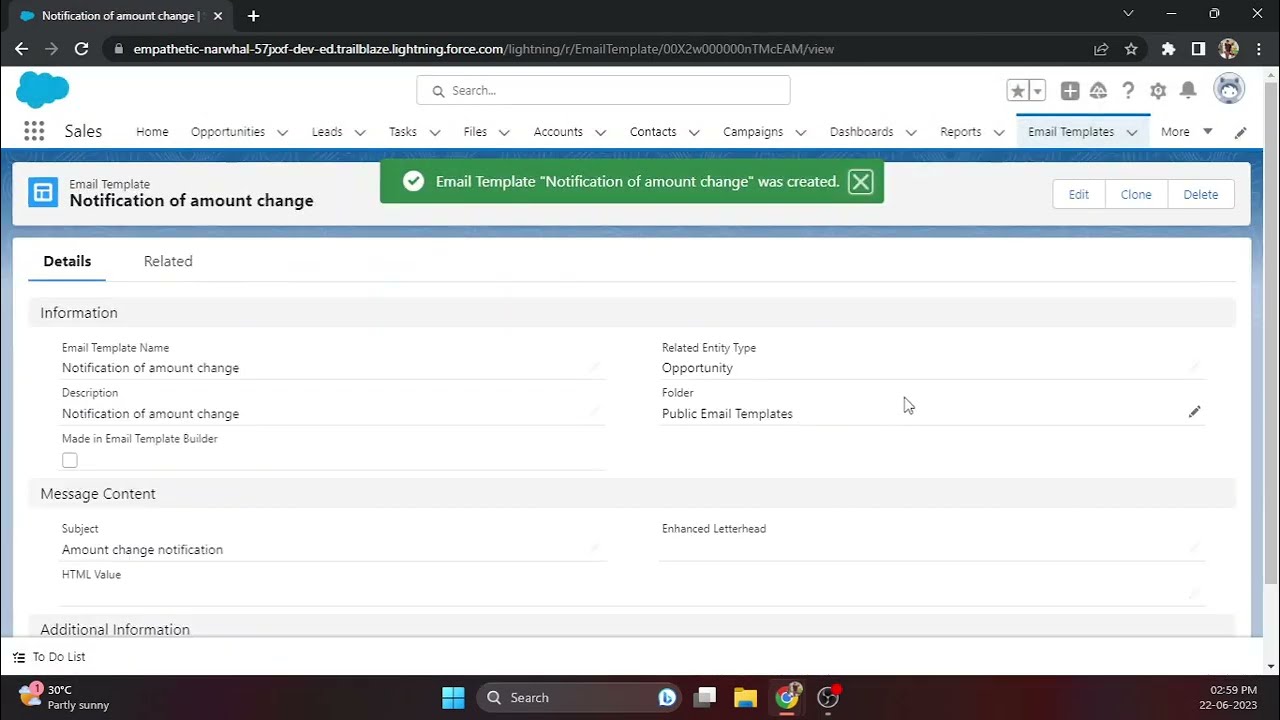Click the pencil to edit navigation bar

tap(1240, 132)
